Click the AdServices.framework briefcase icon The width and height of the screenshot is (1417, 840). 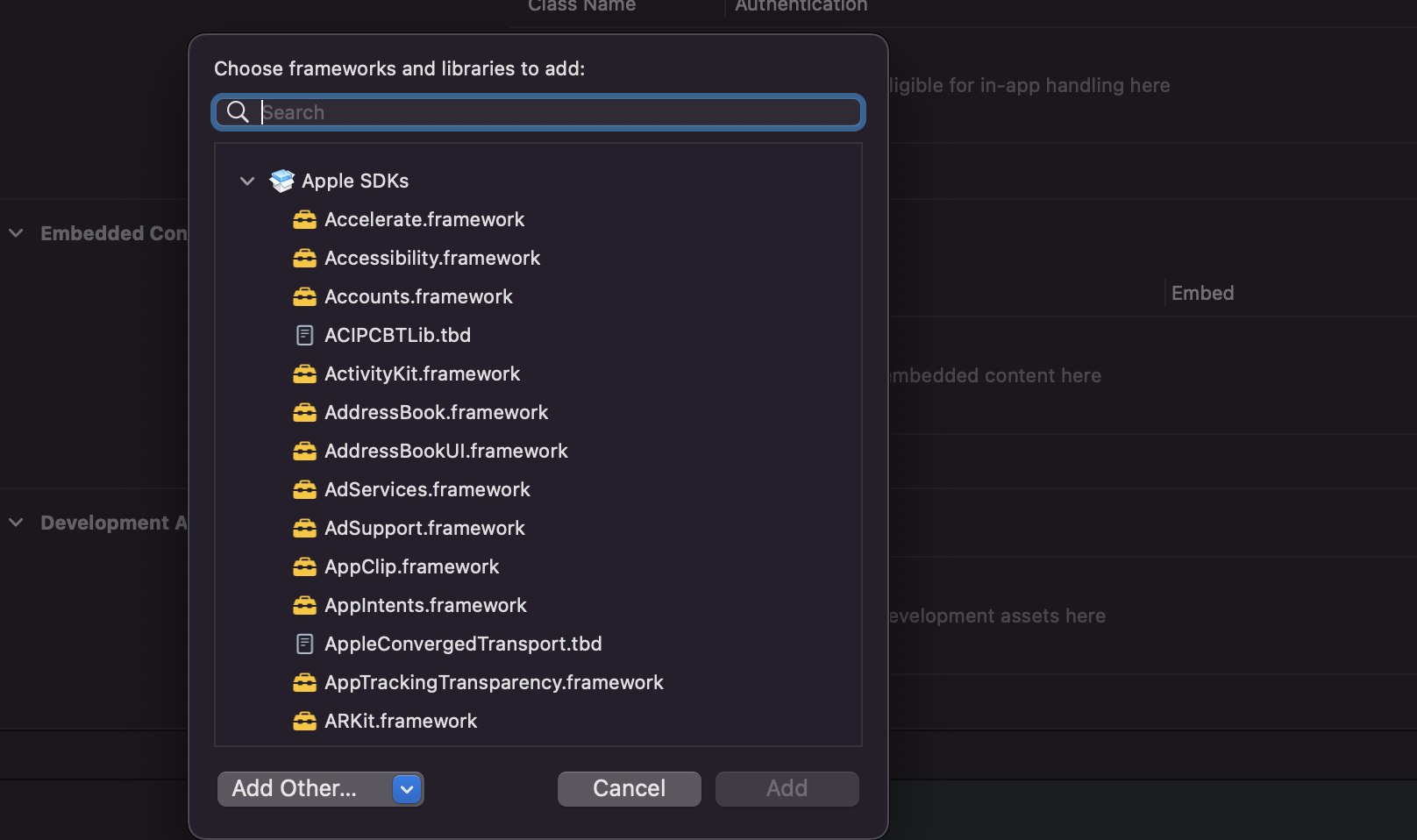click(x=304, y=489)
